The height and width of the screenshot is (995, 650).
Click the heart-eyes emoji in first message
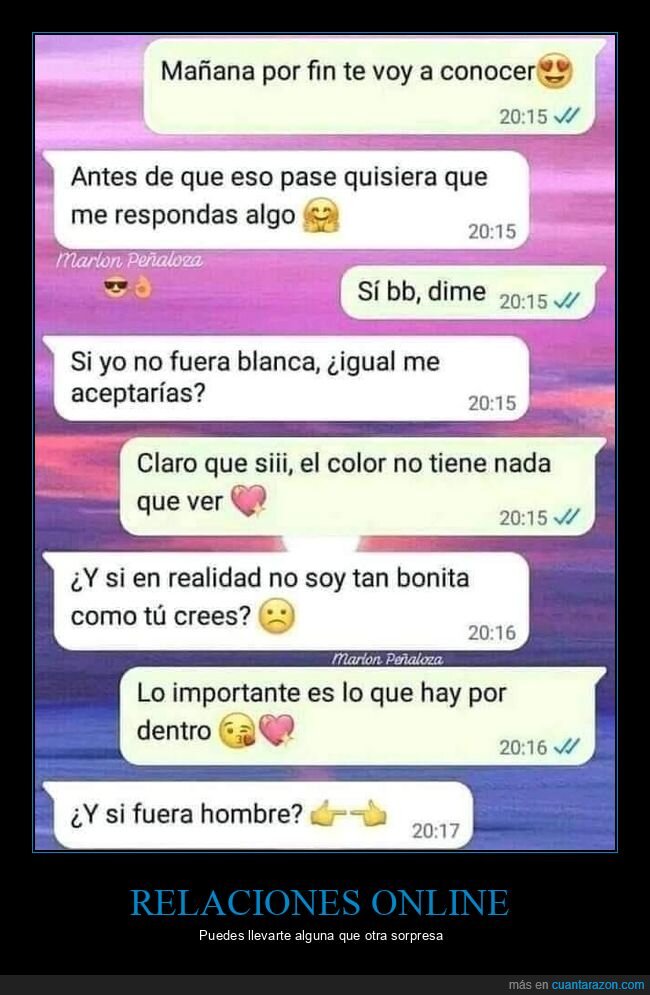coord(555,70)
